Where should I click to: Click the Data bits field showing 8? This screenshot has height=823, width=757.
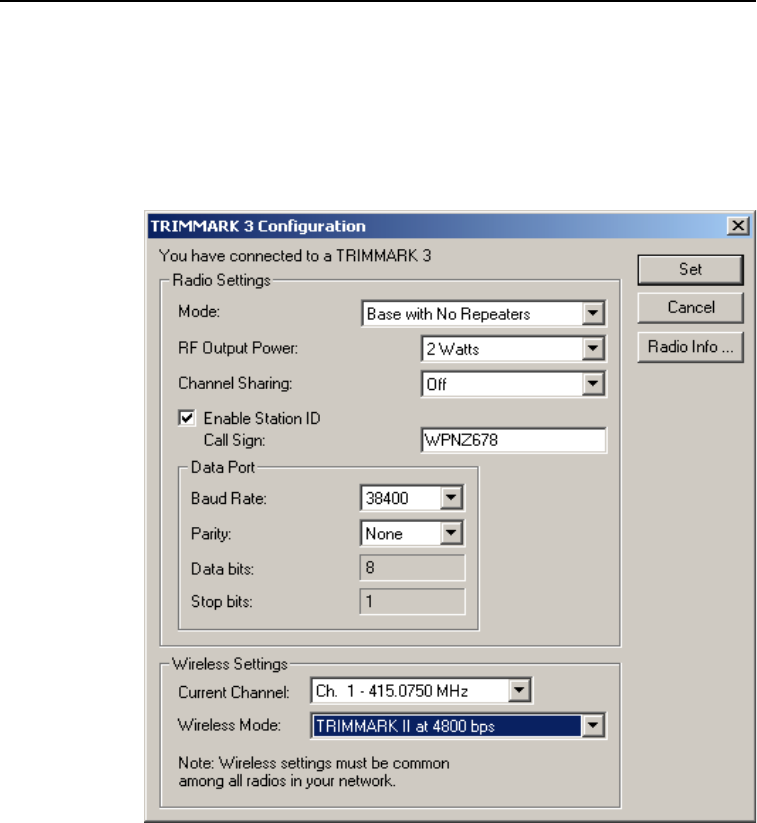(x=412, y=568)
